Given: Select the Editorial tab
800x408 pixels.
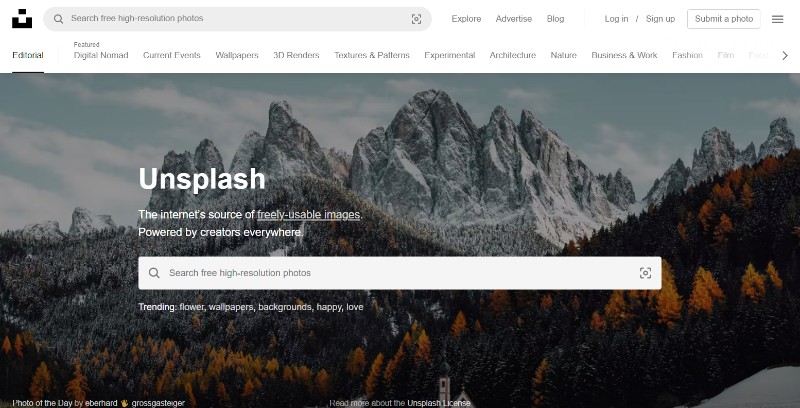Looking at the screenshot, I should click(28, 55).
